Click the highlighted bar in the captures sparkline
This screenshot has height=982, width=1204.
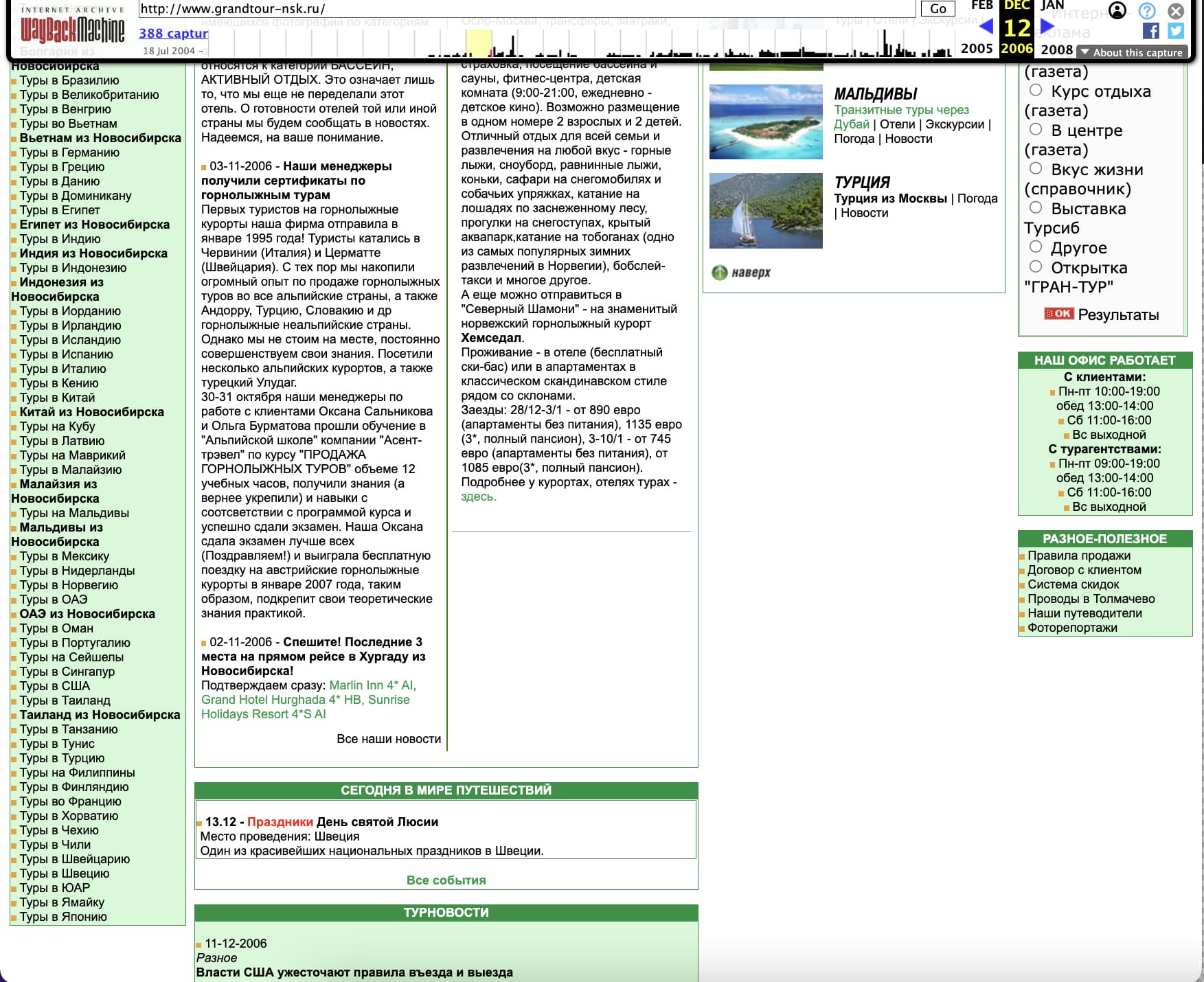pyautogui.click(x=479, y=43)
